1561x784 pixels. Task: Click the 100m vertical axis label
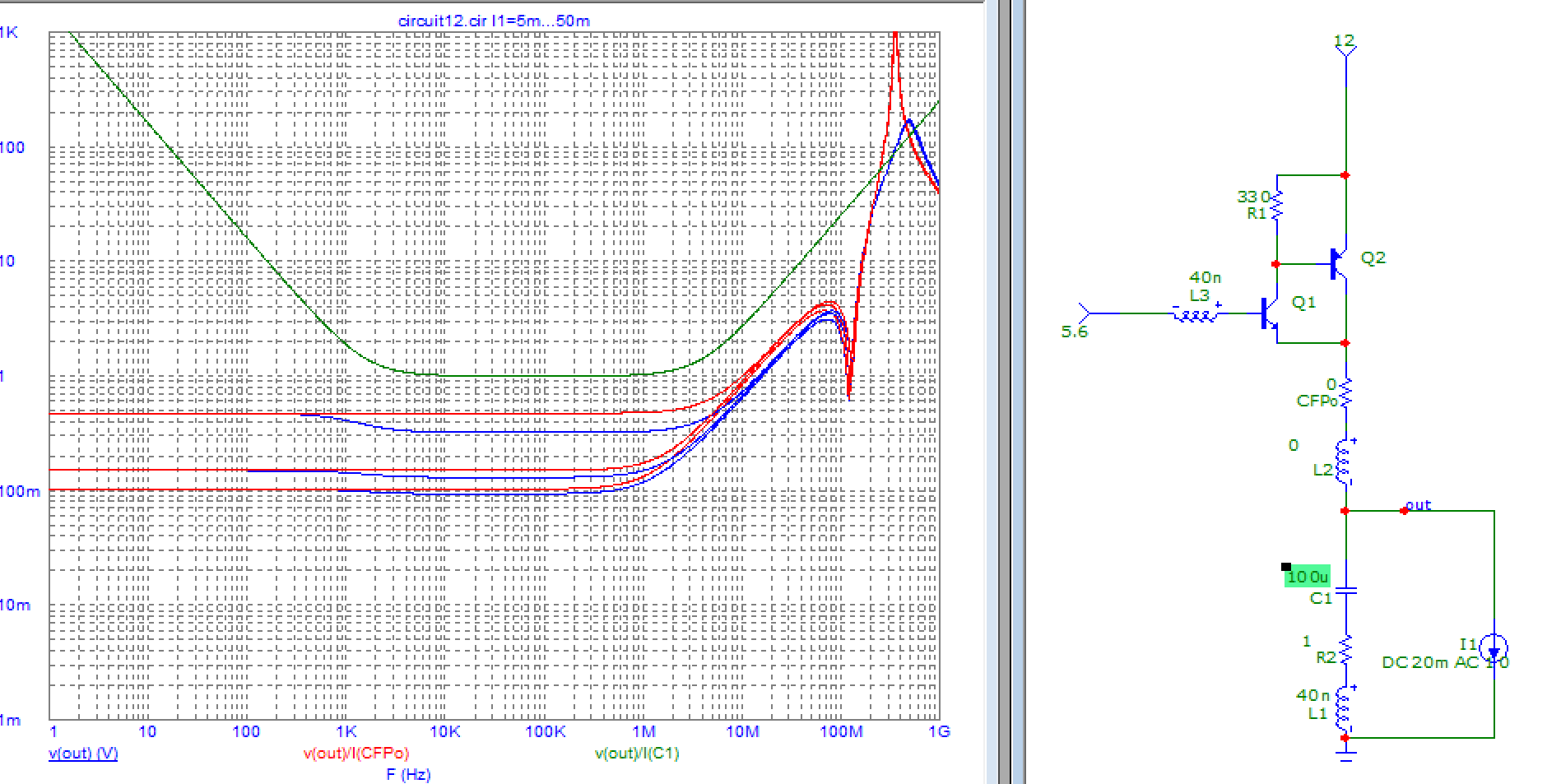[x=20, y=491]
